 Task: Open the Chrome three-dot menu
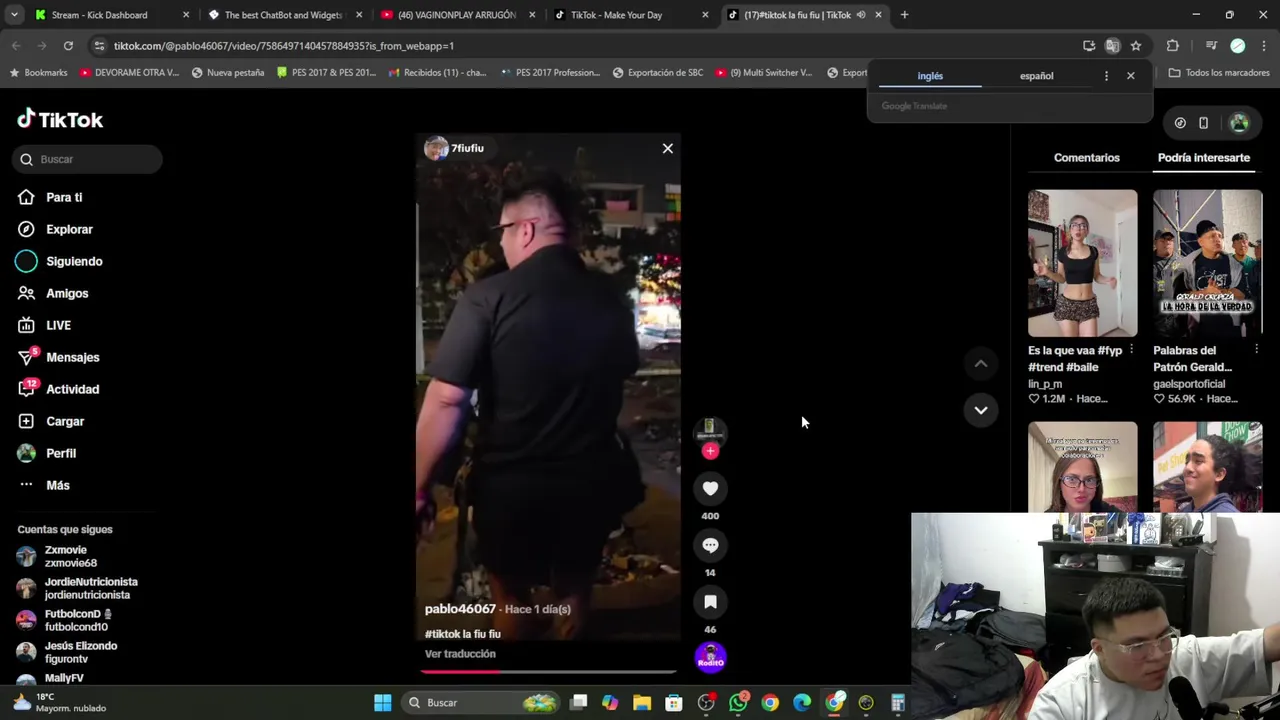click(x=1264, y=46)
